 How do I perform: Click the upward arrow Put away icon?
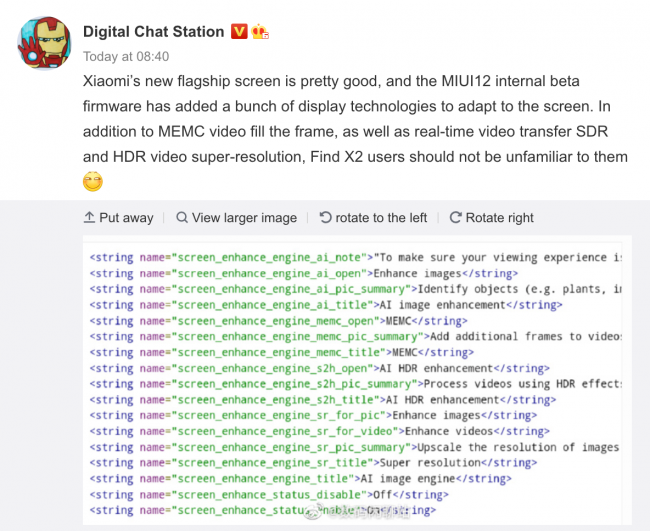coord(89,218)
